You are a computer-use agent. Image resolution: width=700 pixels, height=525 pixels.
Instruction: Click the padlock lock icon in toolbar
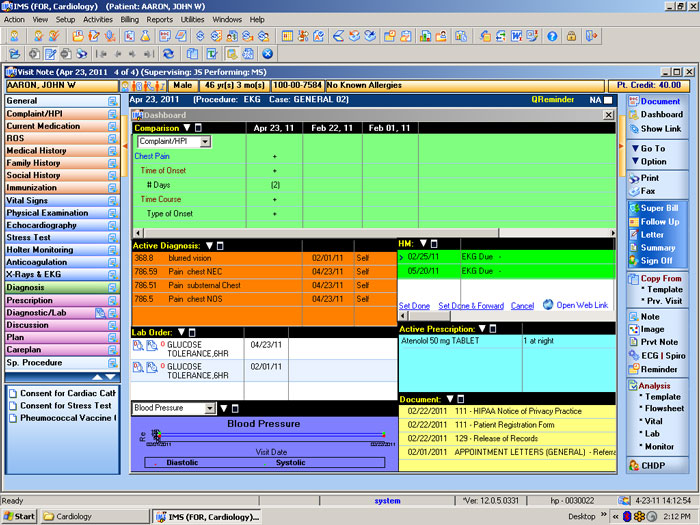point(571,36)
